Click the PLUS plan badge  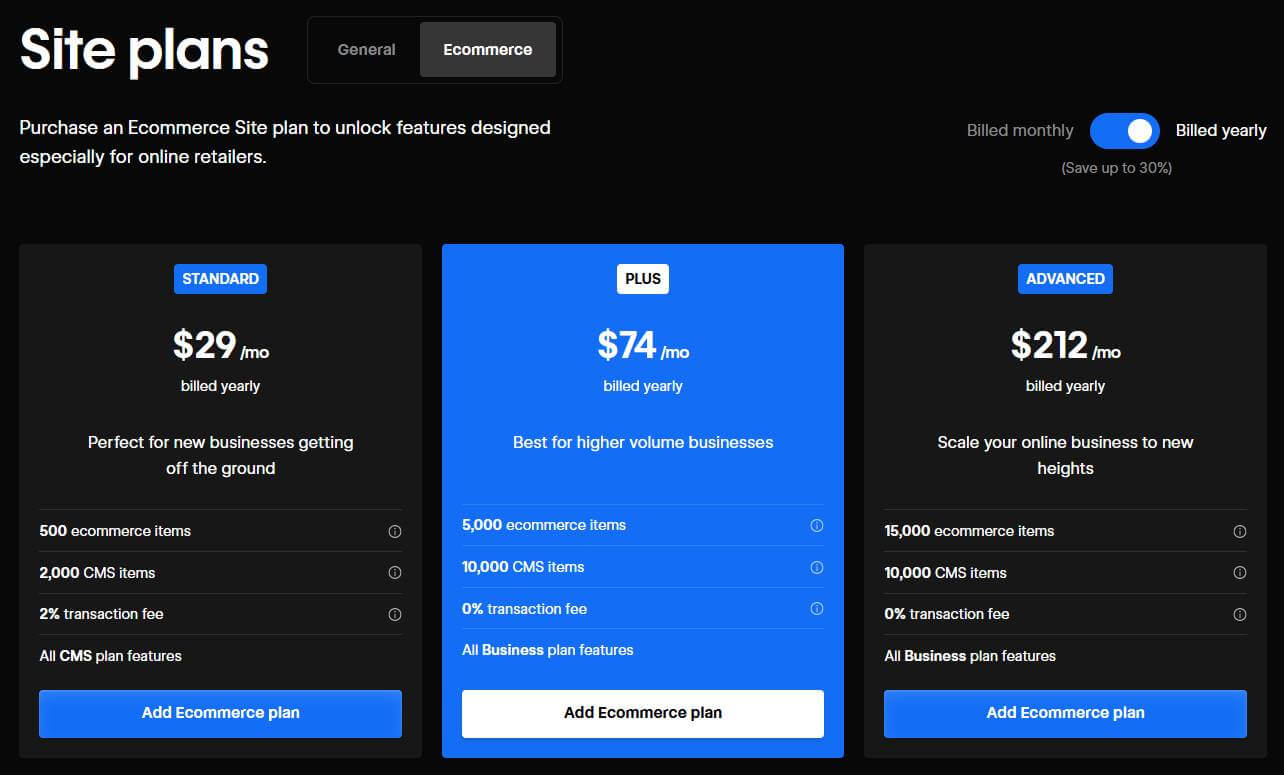[x=642, y=278]
